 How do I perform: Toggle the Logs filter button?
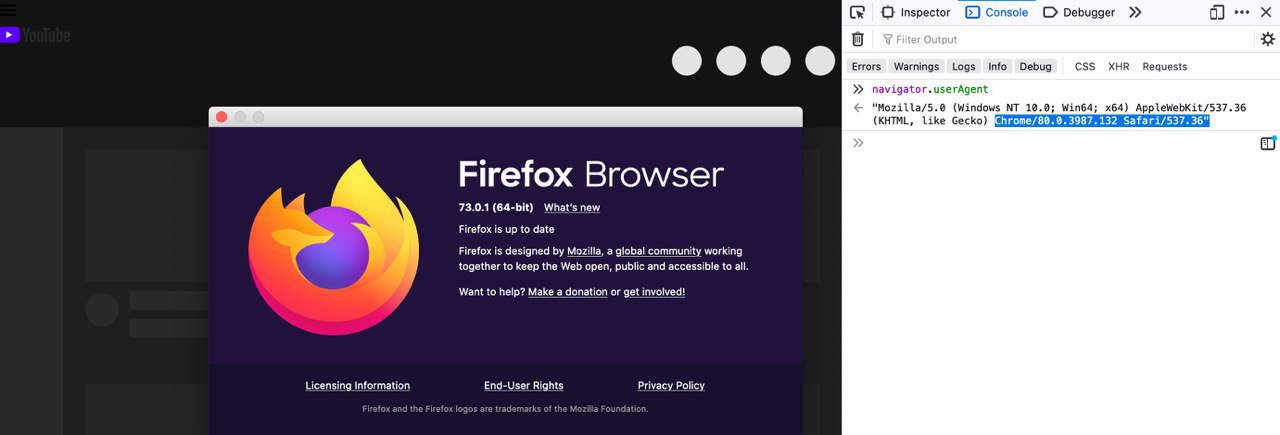(963, 66)
